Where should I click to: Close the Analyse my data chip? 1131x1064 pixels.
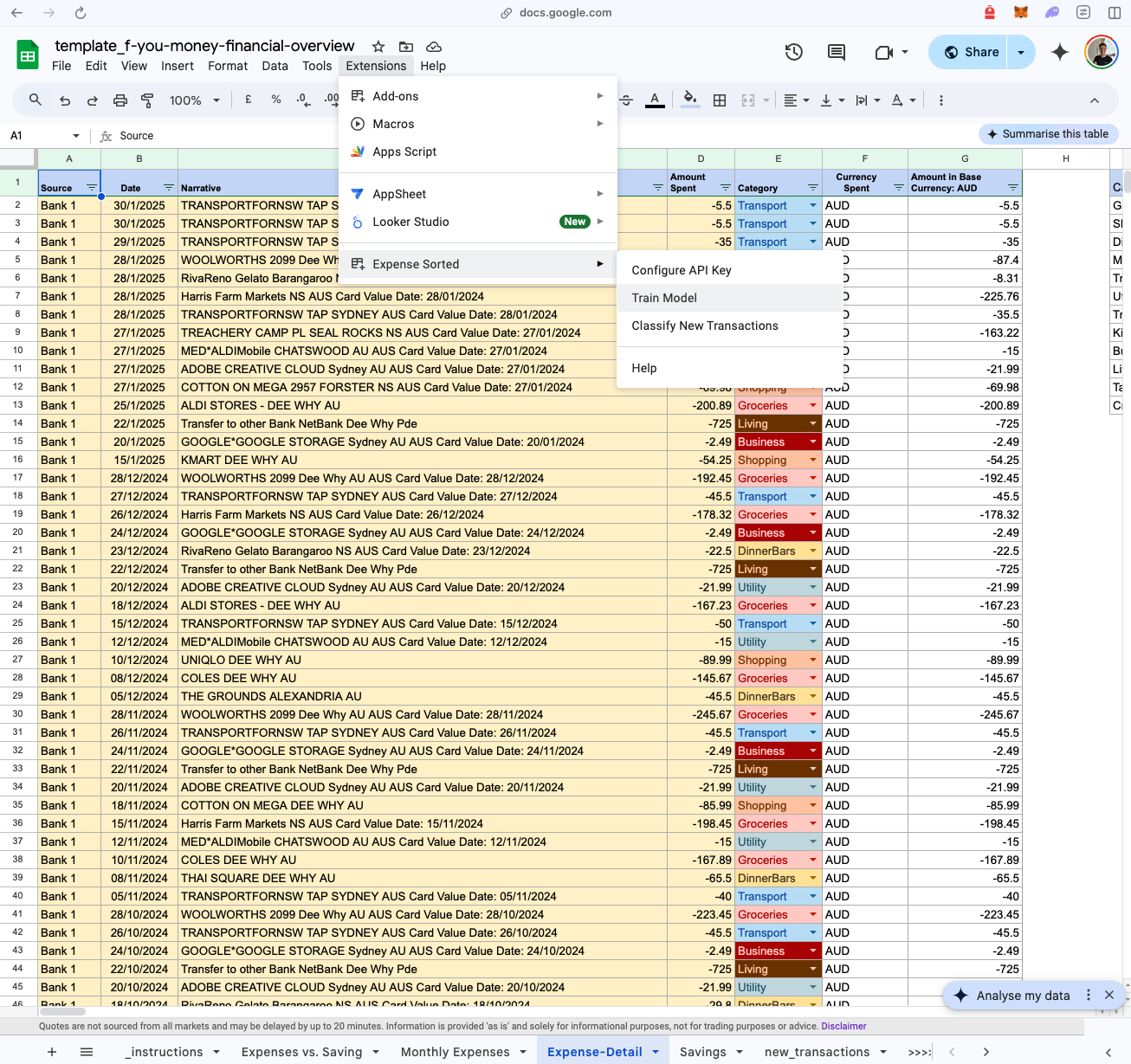(1109, 996)
